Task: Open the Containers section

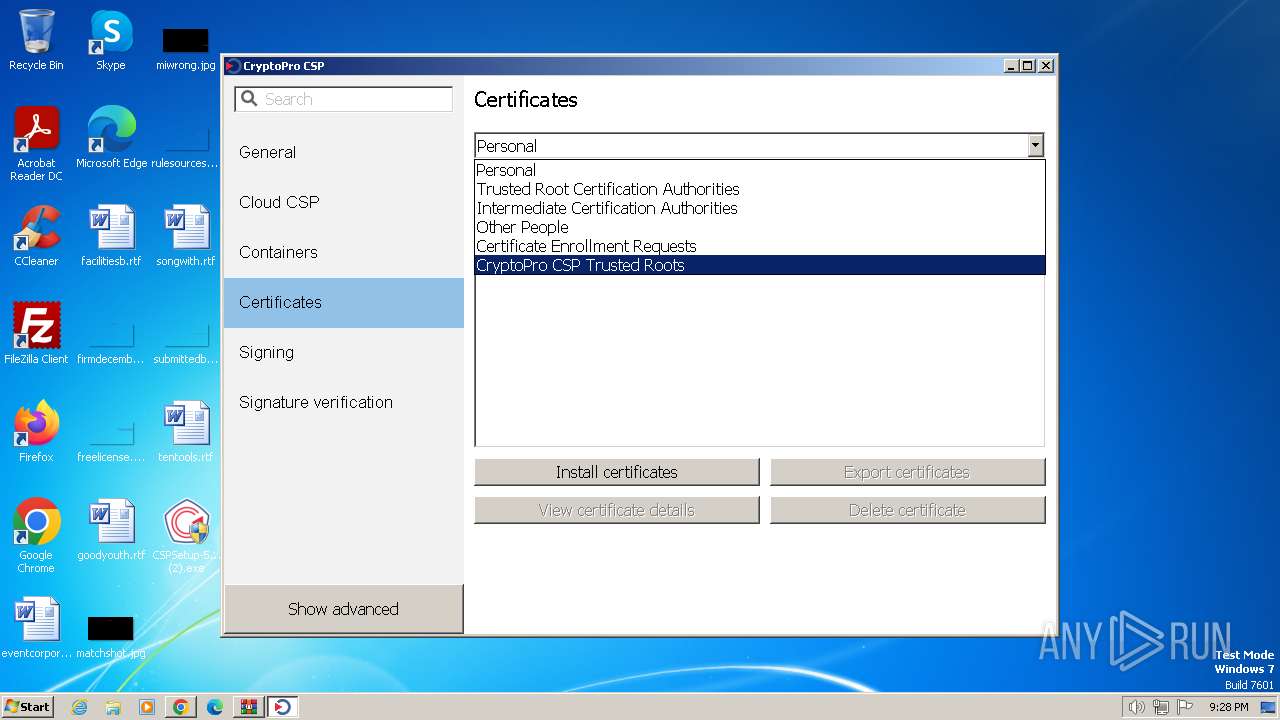Action: pos(344,252)
